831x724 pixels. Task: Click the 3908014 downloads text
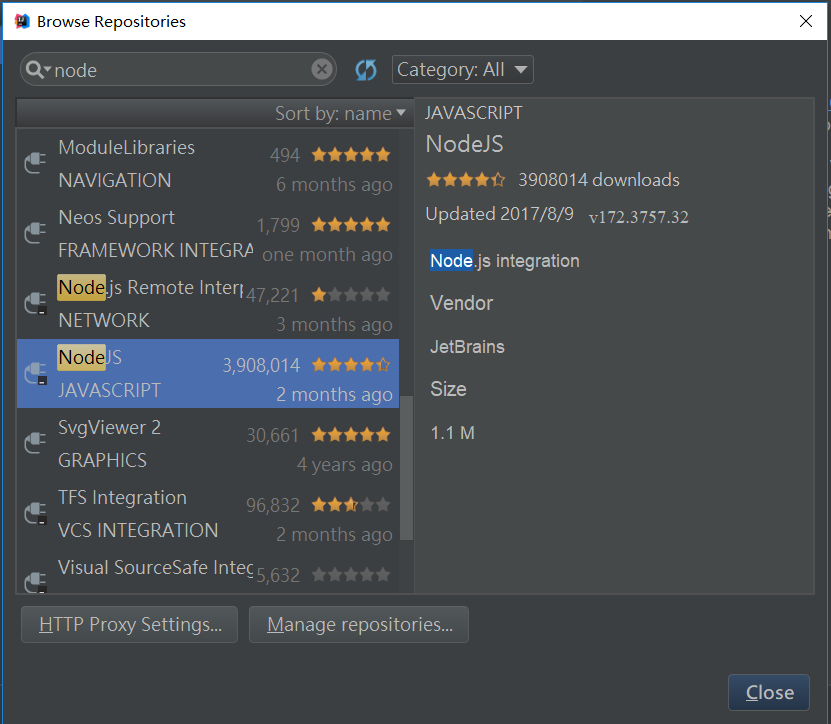[x=598, y=180]
